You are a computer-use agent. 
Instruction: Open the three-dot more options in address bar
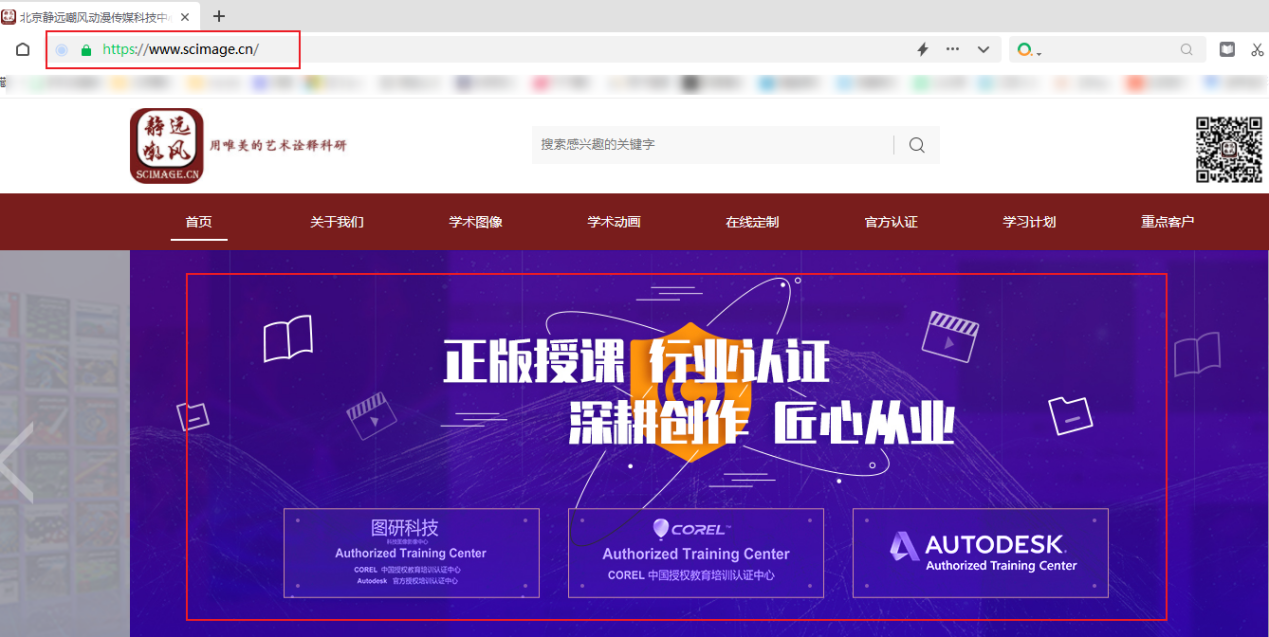(x=952, y=49)
